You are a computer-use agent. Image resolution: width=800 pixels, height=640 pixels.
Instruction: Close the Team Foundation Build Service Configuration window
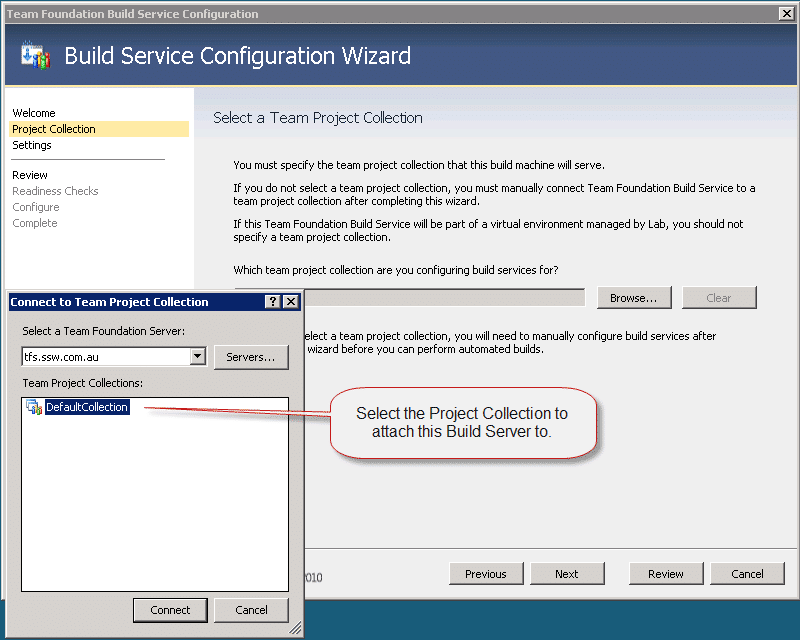click(x=787, y=14)
